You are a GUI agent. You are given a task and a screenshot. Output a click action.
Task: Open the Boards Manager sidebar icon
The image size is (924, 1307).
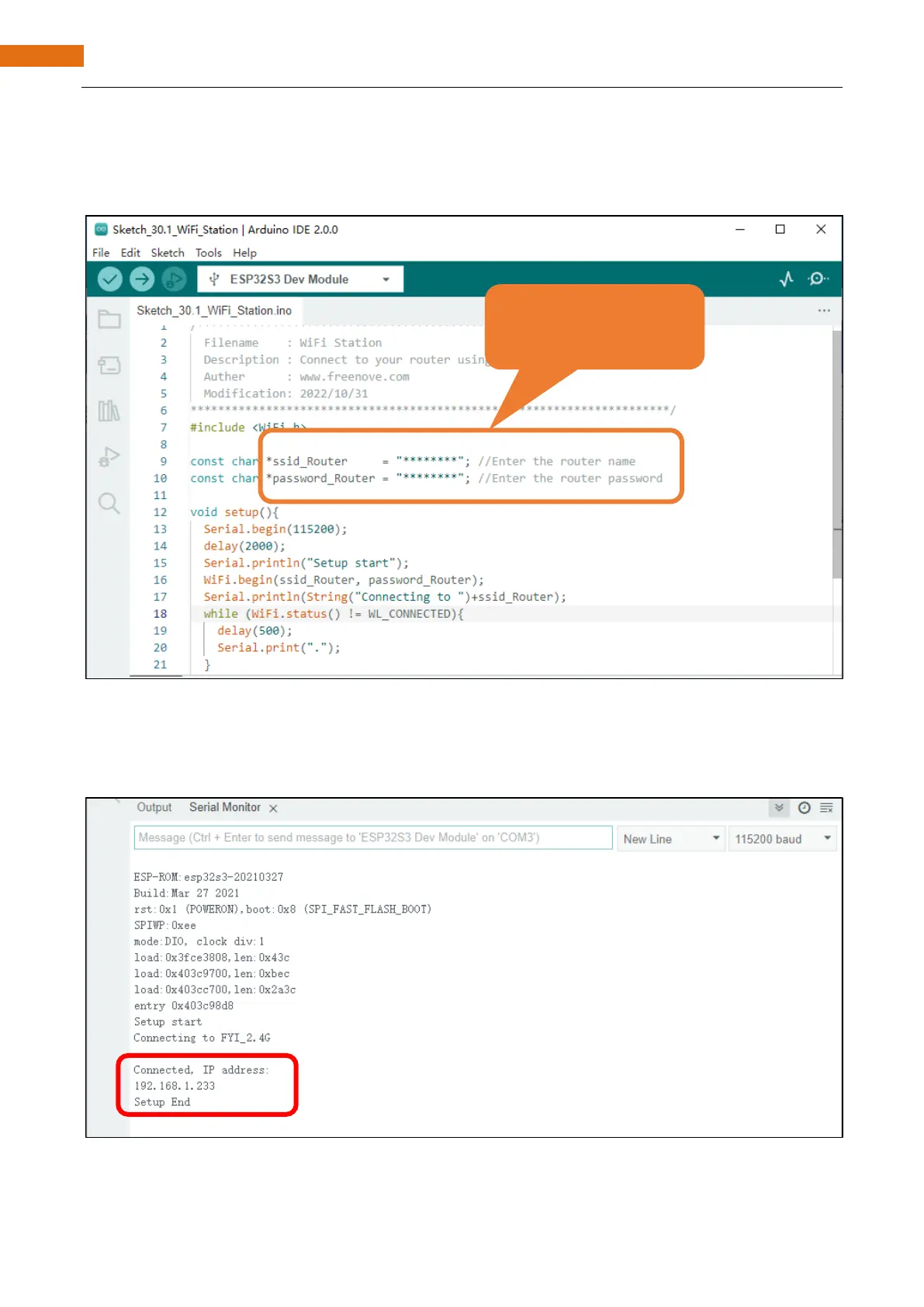click(109, 365)
